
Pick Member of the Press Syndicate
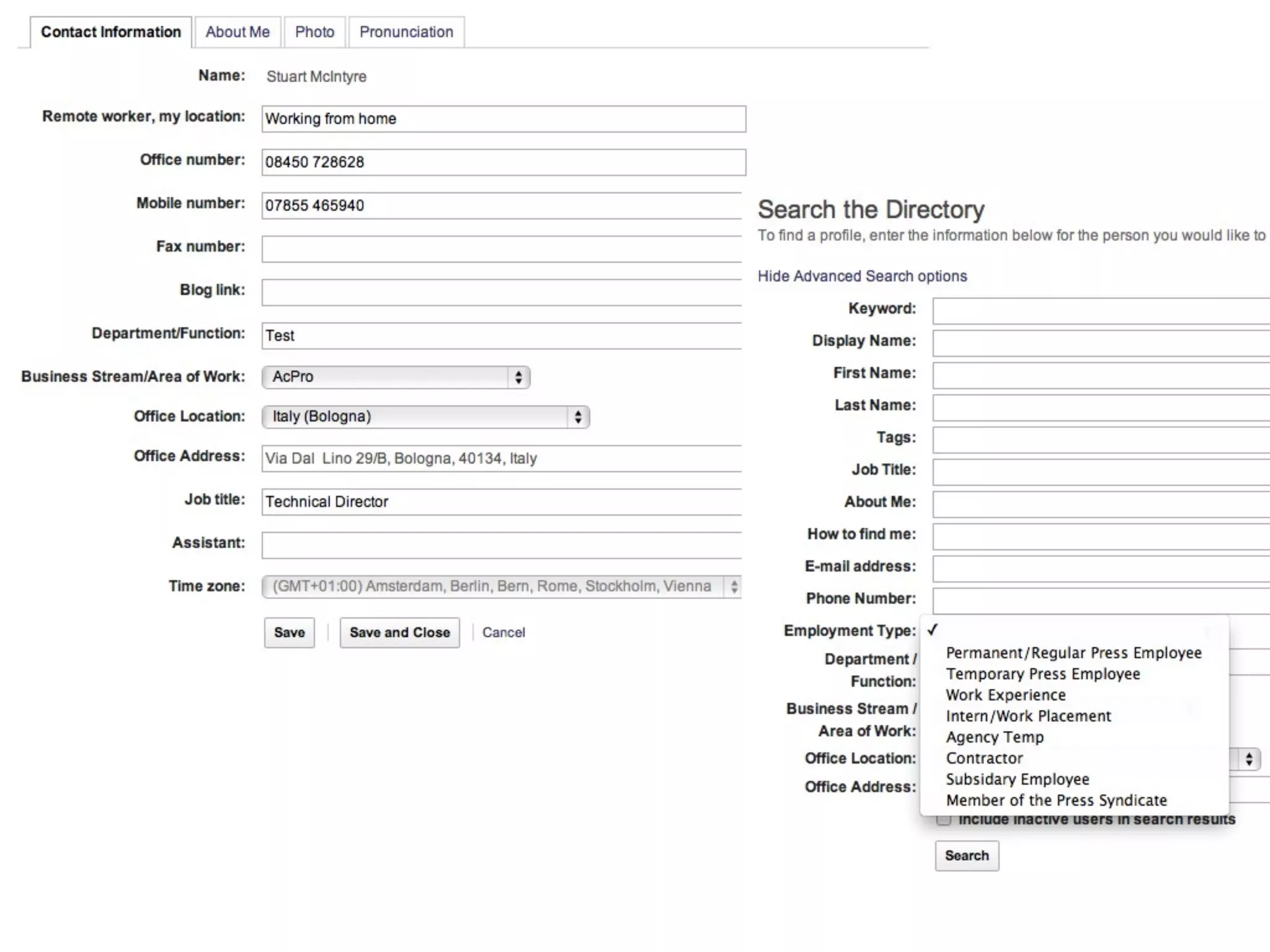[1056, 800]
